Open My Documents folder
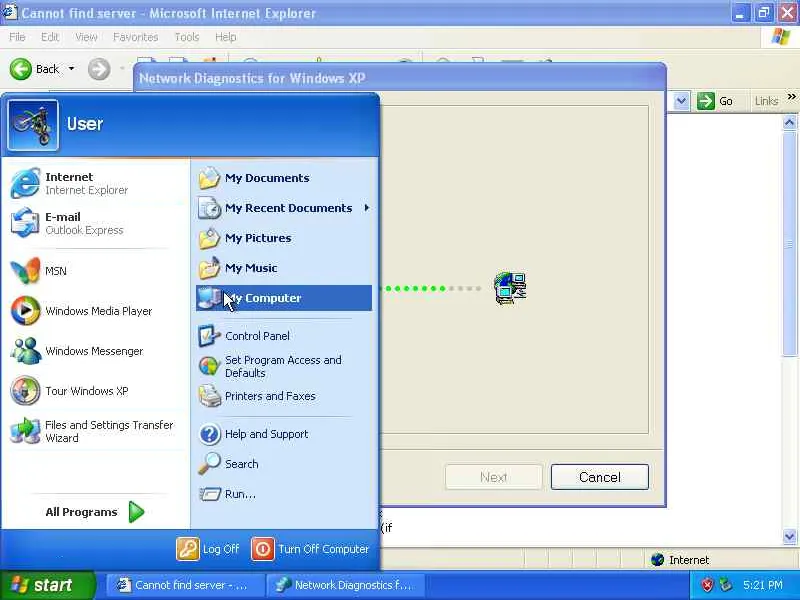This screenshot has height=600, width=800. [284, 178]
